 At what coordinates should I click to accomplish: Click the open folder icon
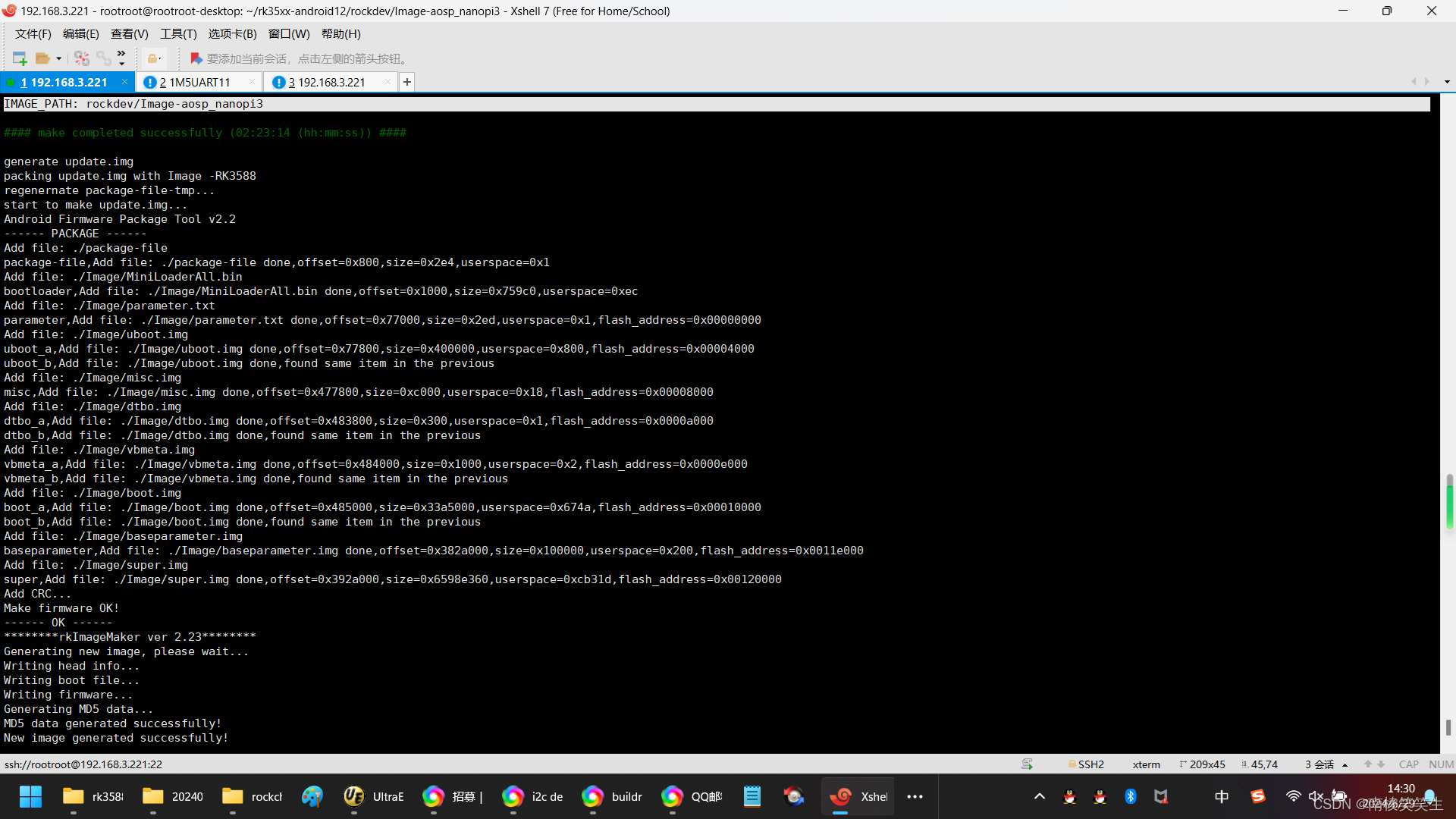point(42,58)
